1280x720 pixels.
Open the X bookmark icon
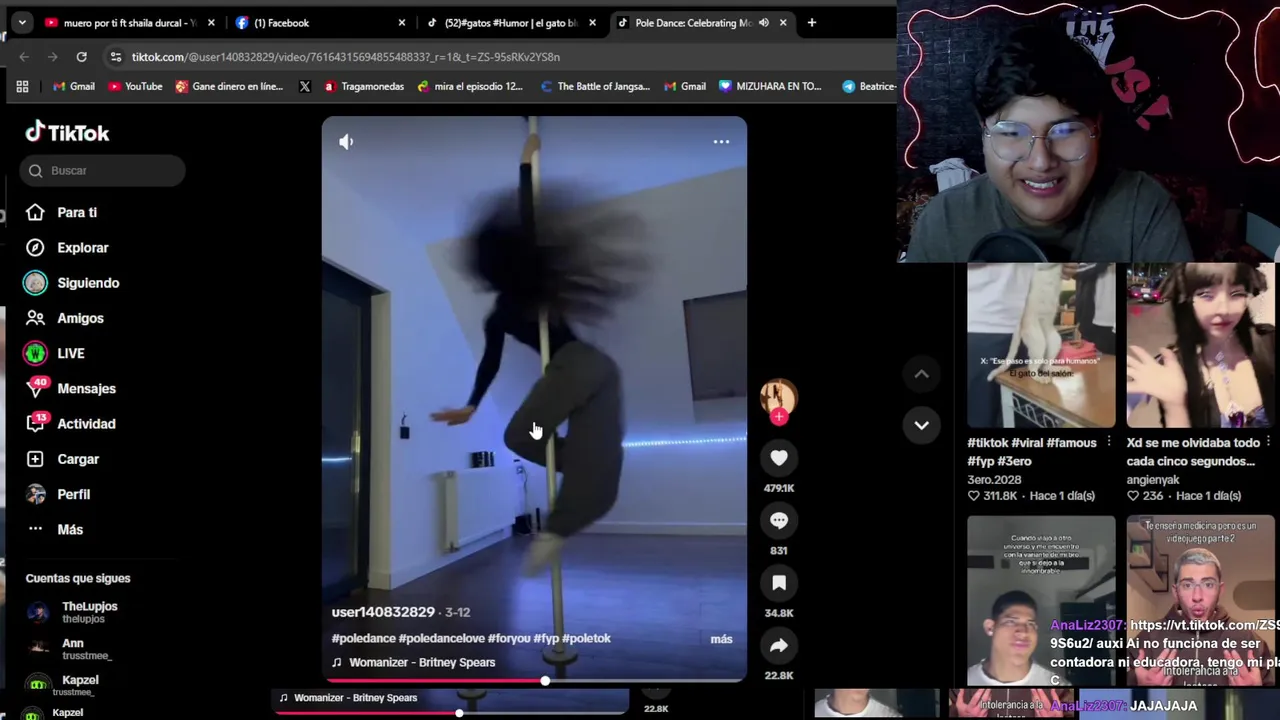point(305,86)
